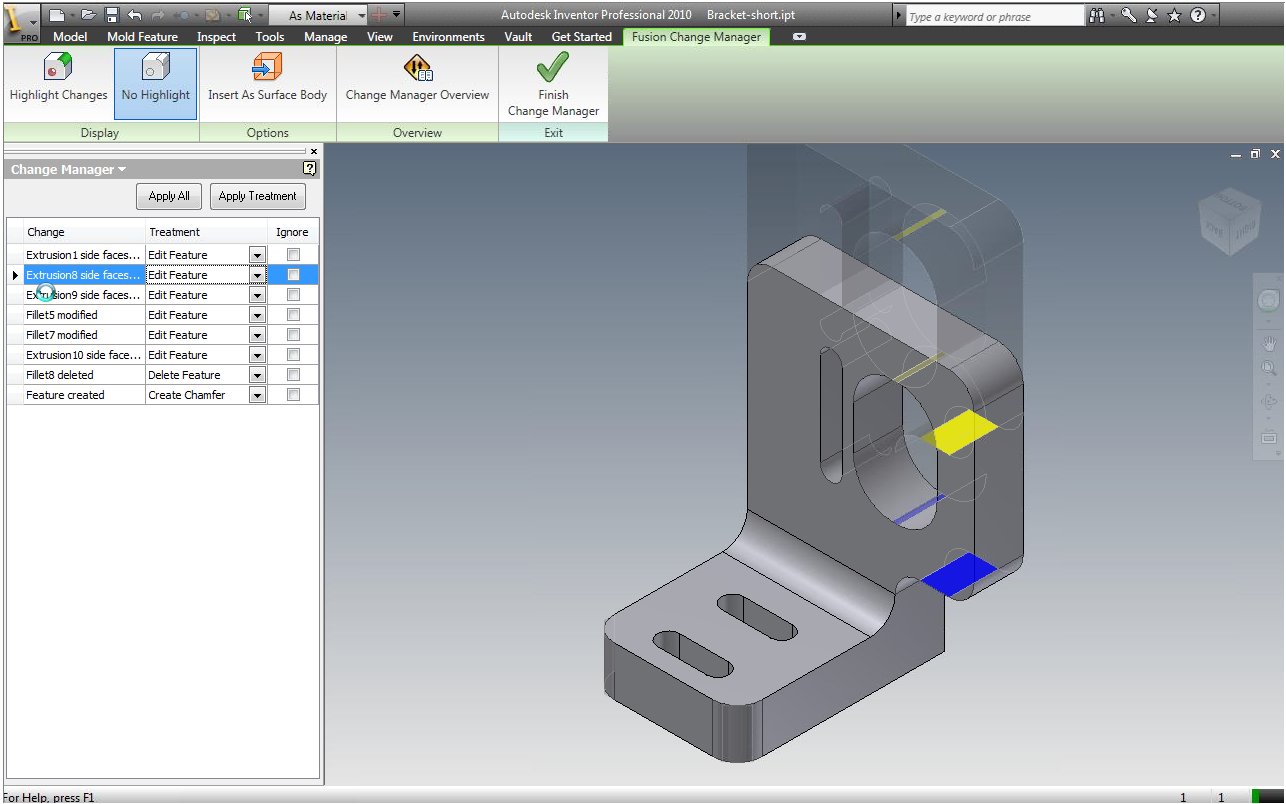This screenshot has width=1286, height=804.
Task: Select the Fusion Change Manager tab
Action: 696,37
